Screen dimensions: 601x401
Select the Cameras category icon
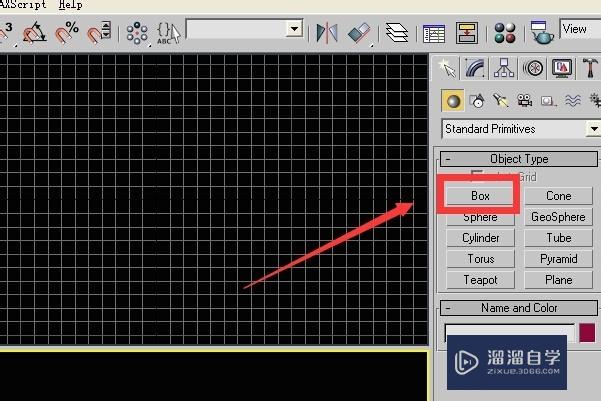524,101
